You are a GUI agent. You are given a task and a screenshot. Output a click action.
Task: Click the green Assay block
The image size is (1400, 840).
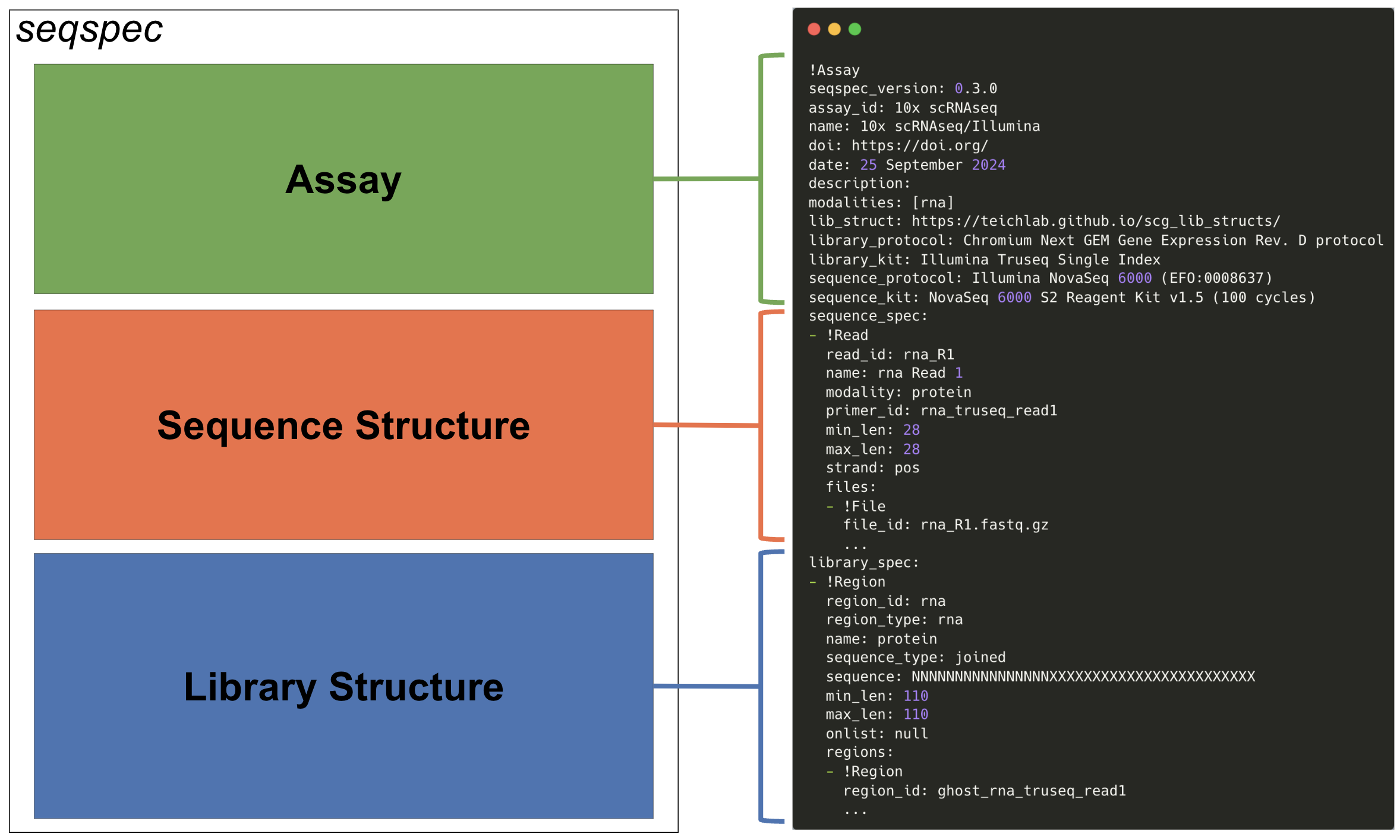click(343, 179)
